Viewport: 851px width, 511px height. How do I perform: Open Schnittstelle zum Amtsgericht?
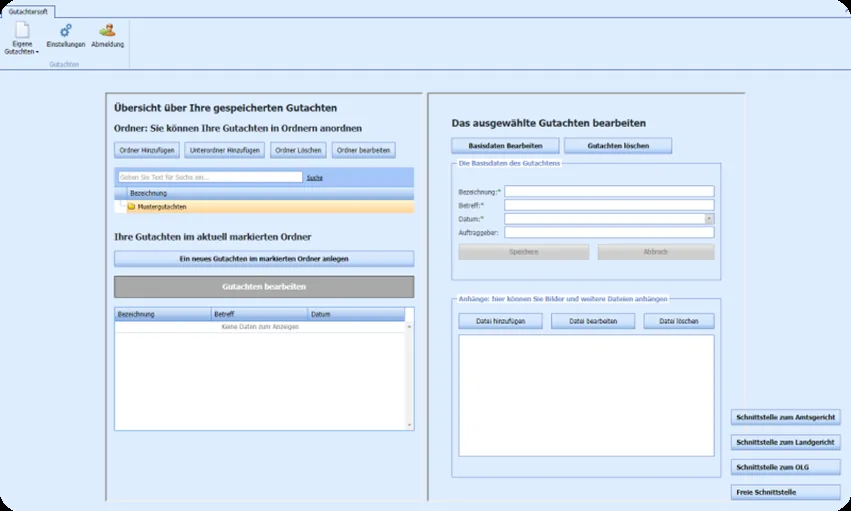click(785, 417)
